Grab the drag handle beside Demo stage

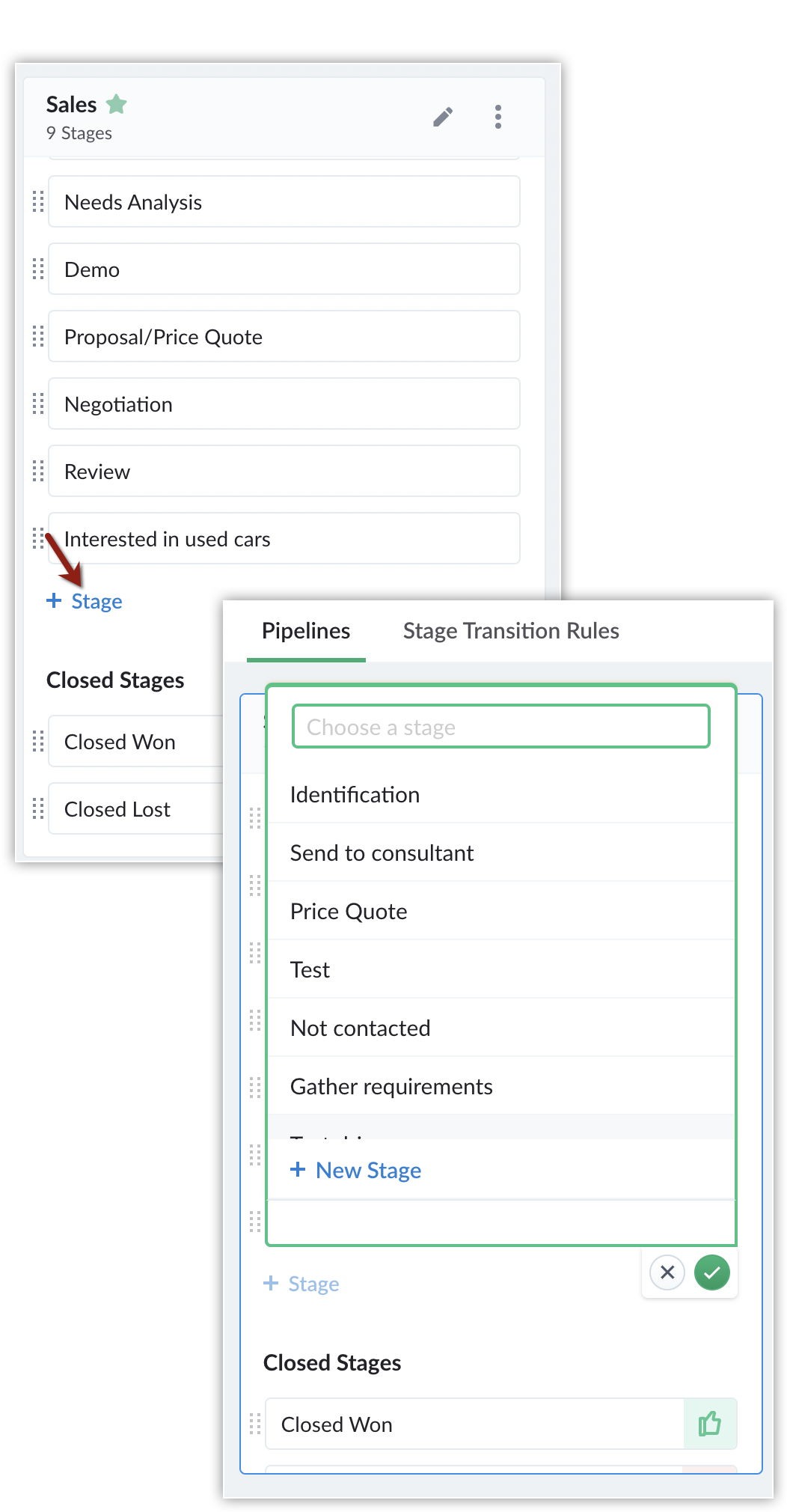38,269
